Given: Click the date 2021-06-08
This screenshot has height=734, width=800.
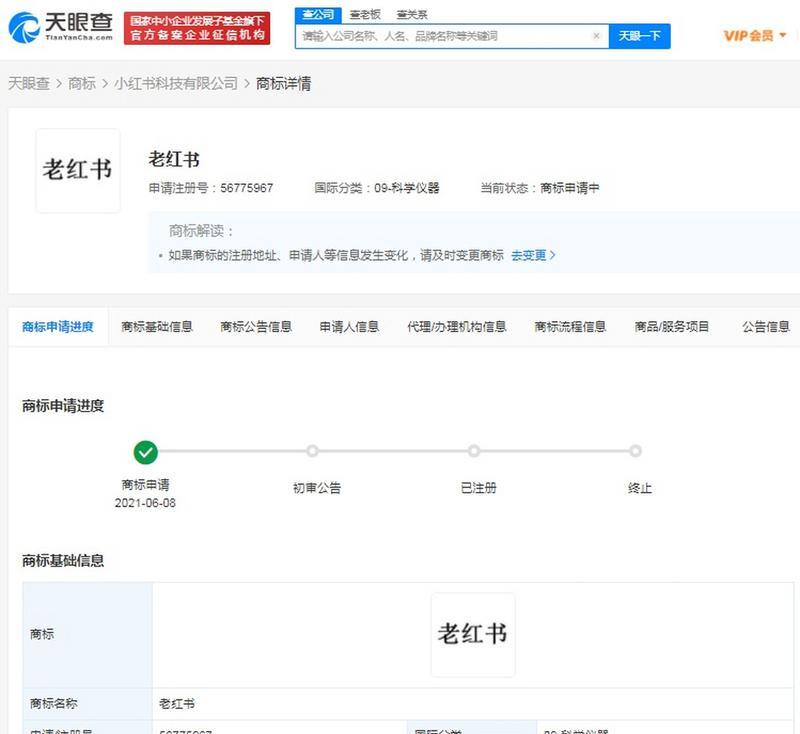Looking at the screenshot, I should pyautogui.click(x=145, y=503).
